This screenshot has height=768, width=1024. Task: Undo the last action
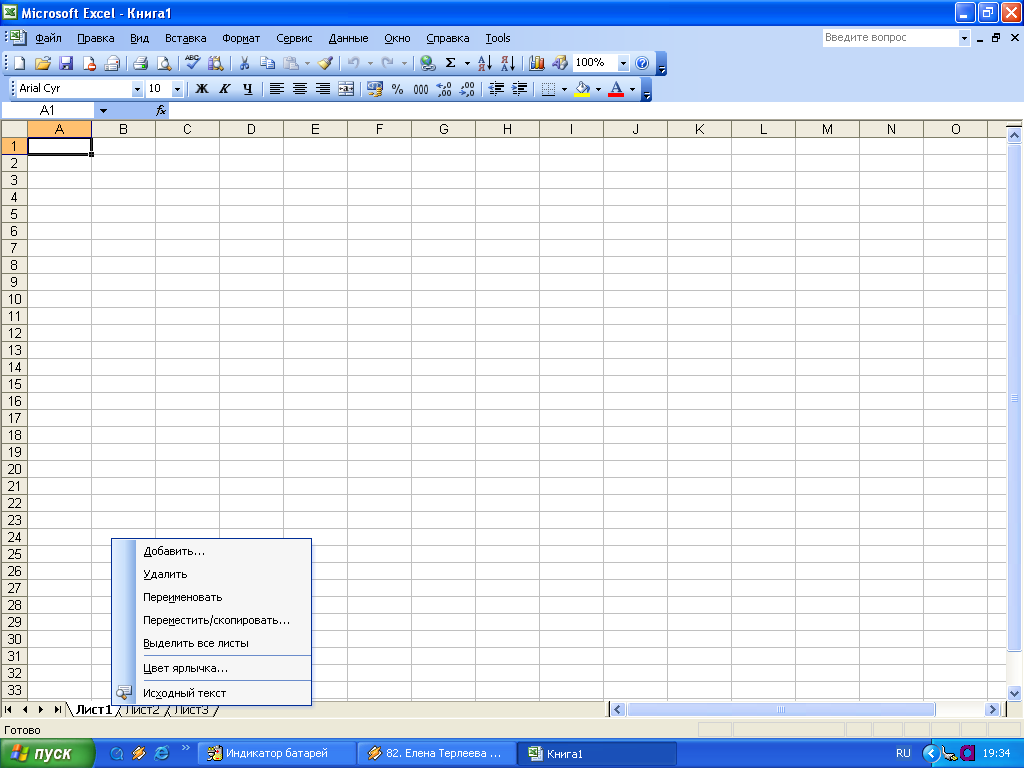coord(353,63)
